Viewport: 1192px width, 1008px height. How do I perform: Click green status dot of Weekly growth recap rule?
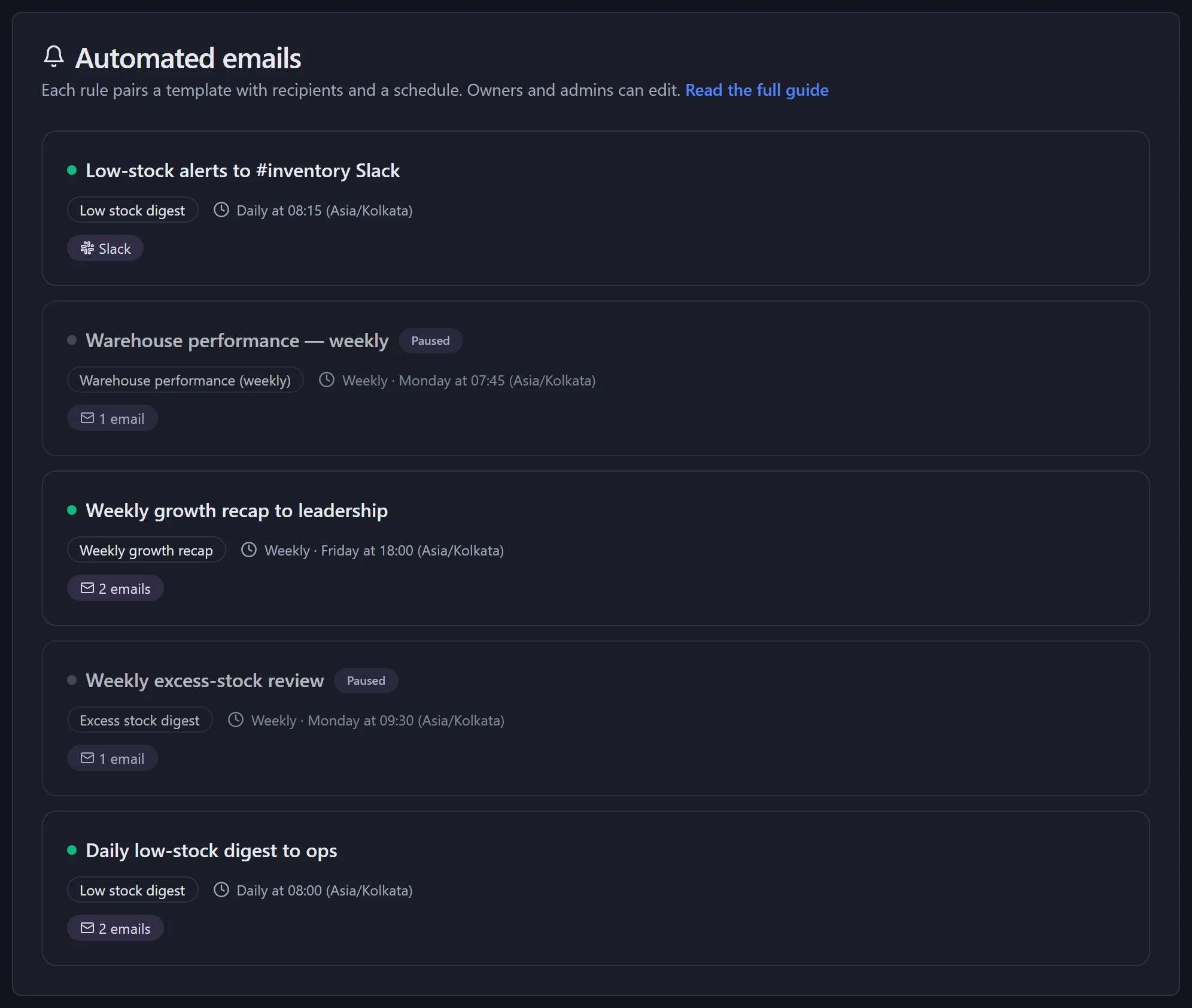click(72, 511)
